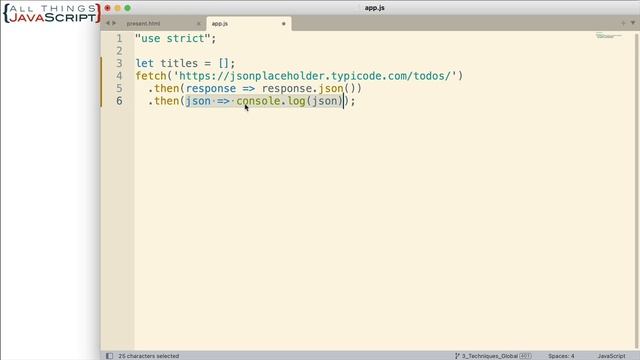The image size is (640, 360).
Task: Click the git branch icon in status bar
Action: click(x=457, y=356)
